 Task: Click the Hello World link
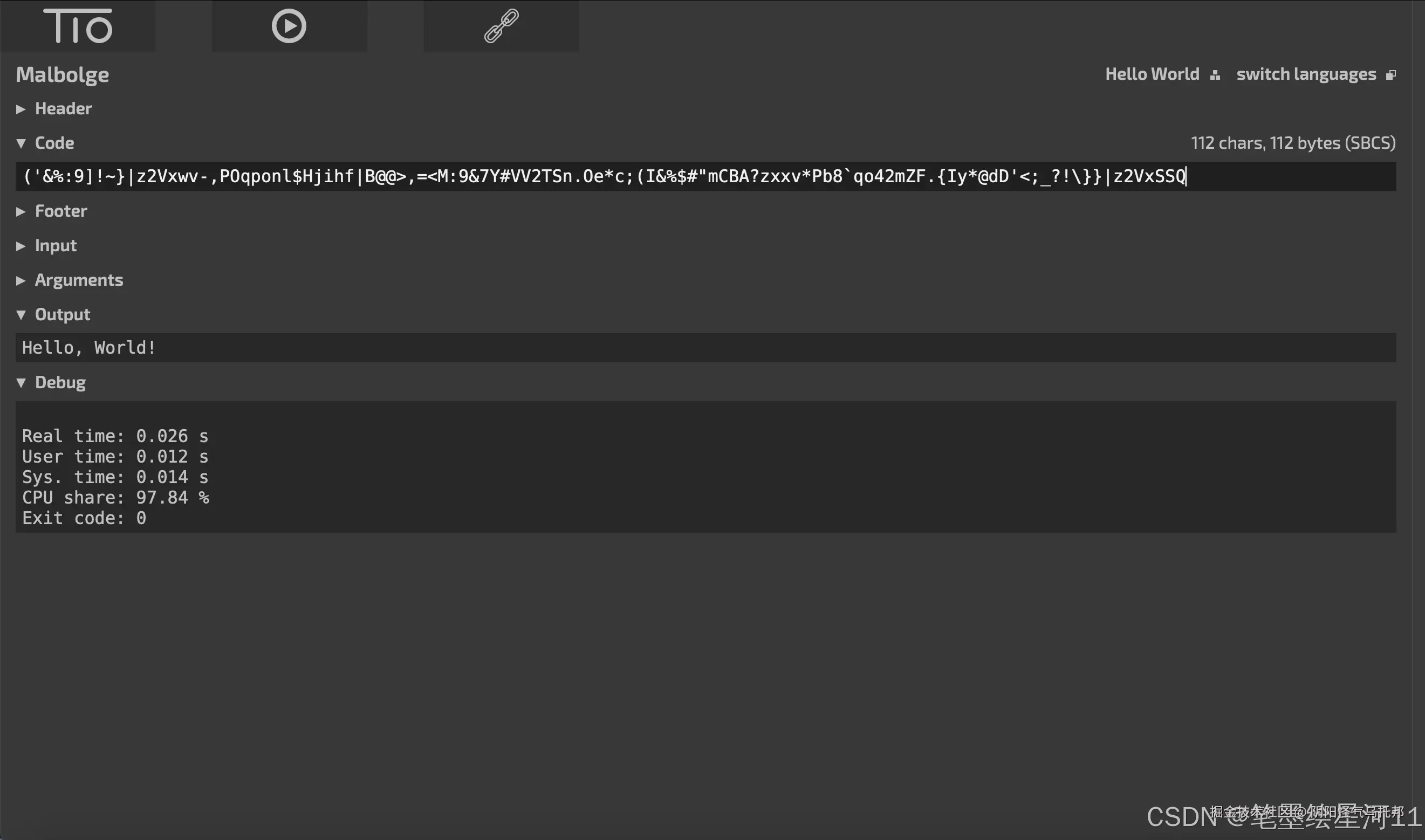1152,74
